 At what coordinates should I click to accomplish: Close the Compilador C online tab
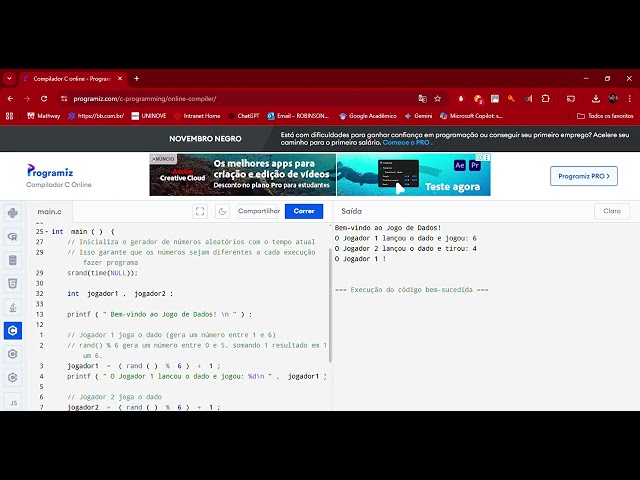120,78
